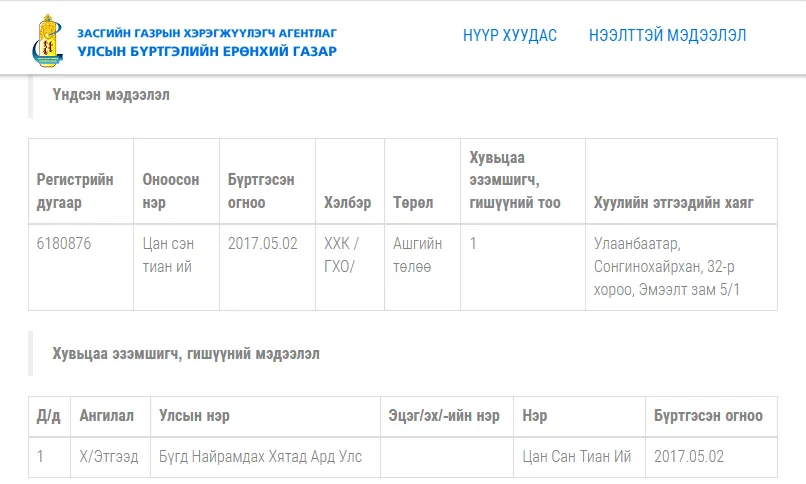Open the НЭЭЛТТЭЙ МЭДЭЭЛЭЛ menu item
This screenshot has width=806, height=484.
tap(667, 35)
